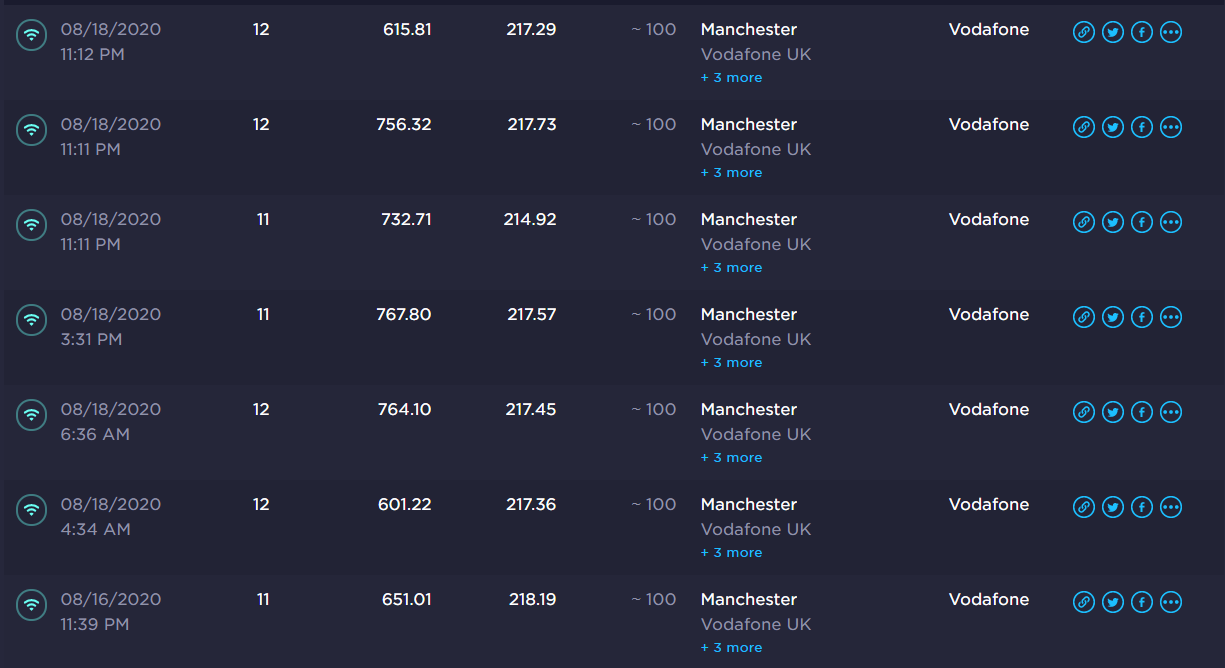1225x668 pixels.
Task: Expand '+ 3 more' under the 3:31 PM result
Action: (x=731, y=363)
